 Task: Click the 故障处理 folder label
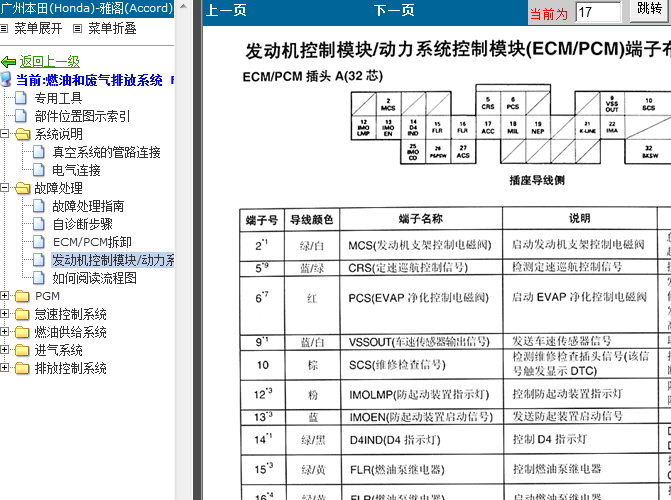pyautogui.click(x=59, y=188)
